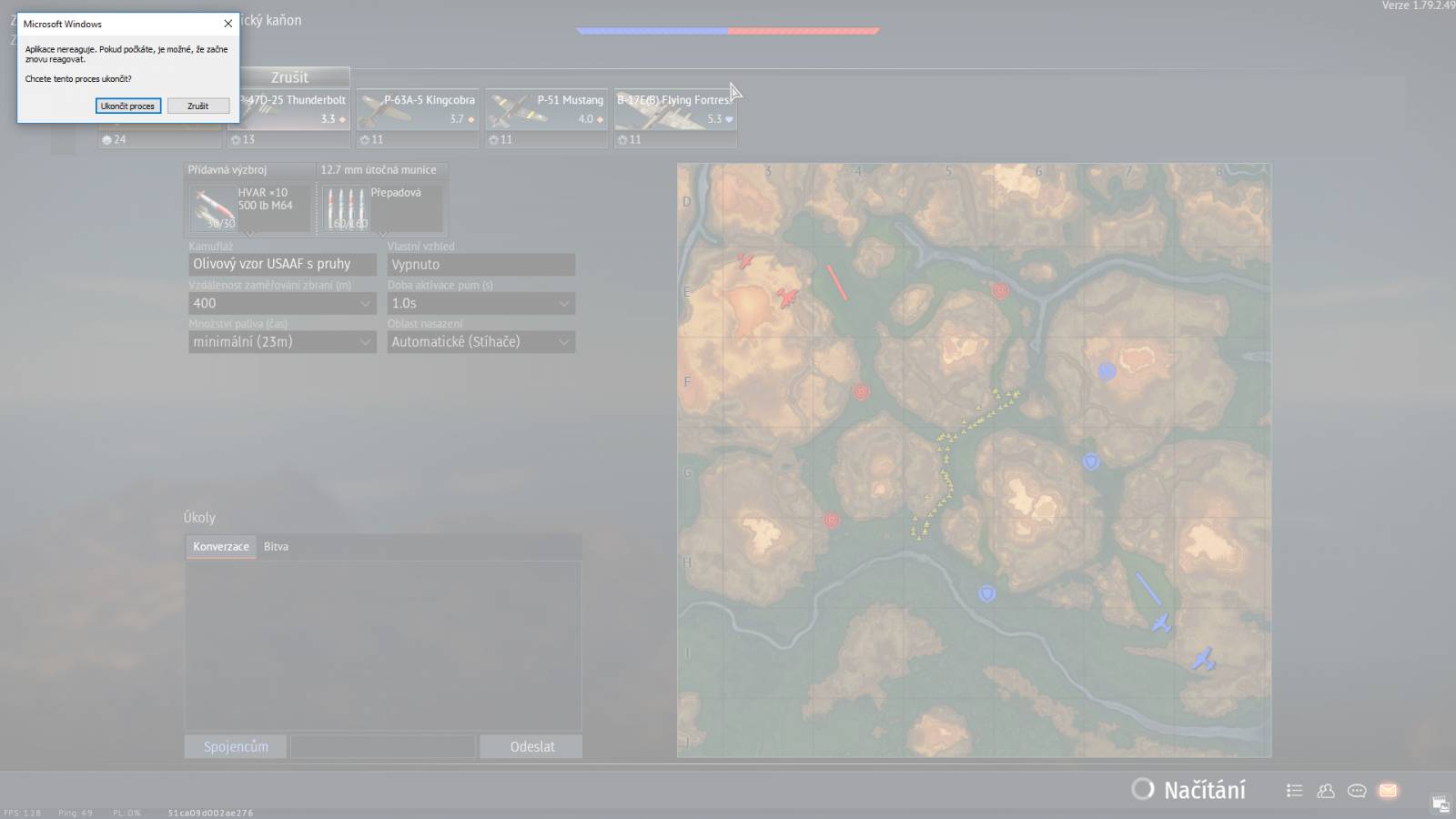Click the blue airfield strip on map
The height and width of the screenshot is (819, 1456).
tap(1148, 589)
